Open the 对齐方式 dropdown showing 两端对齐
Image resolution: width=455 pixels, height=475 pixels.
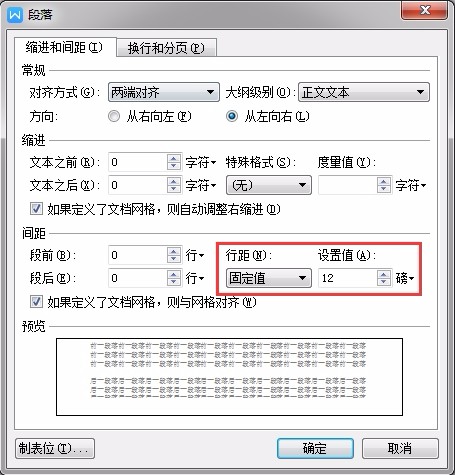(164, 92)
